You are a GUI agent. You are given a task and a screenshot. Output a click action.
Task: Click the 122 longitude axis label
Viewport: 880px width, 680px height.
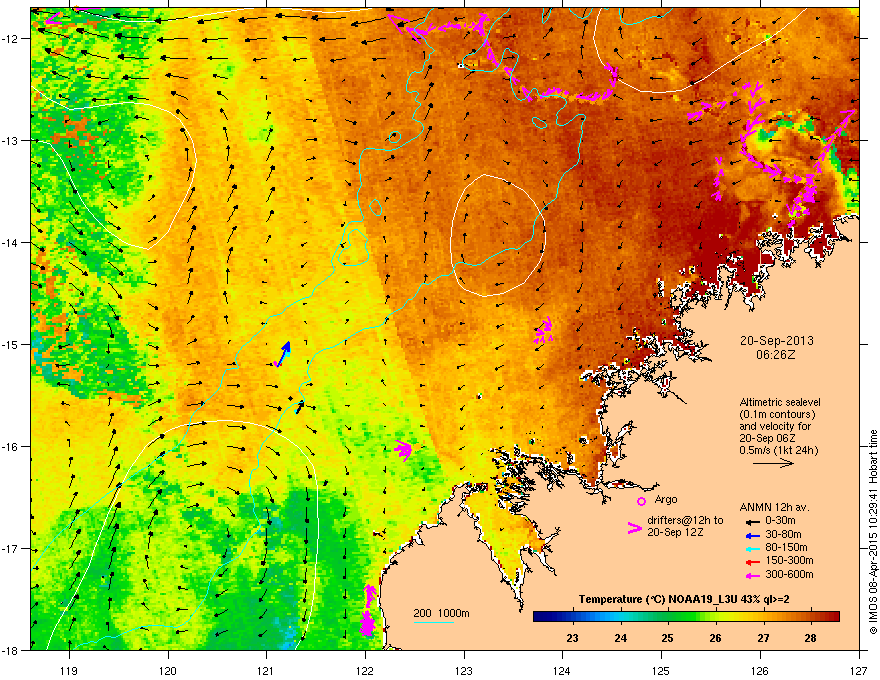click(365, 670)
